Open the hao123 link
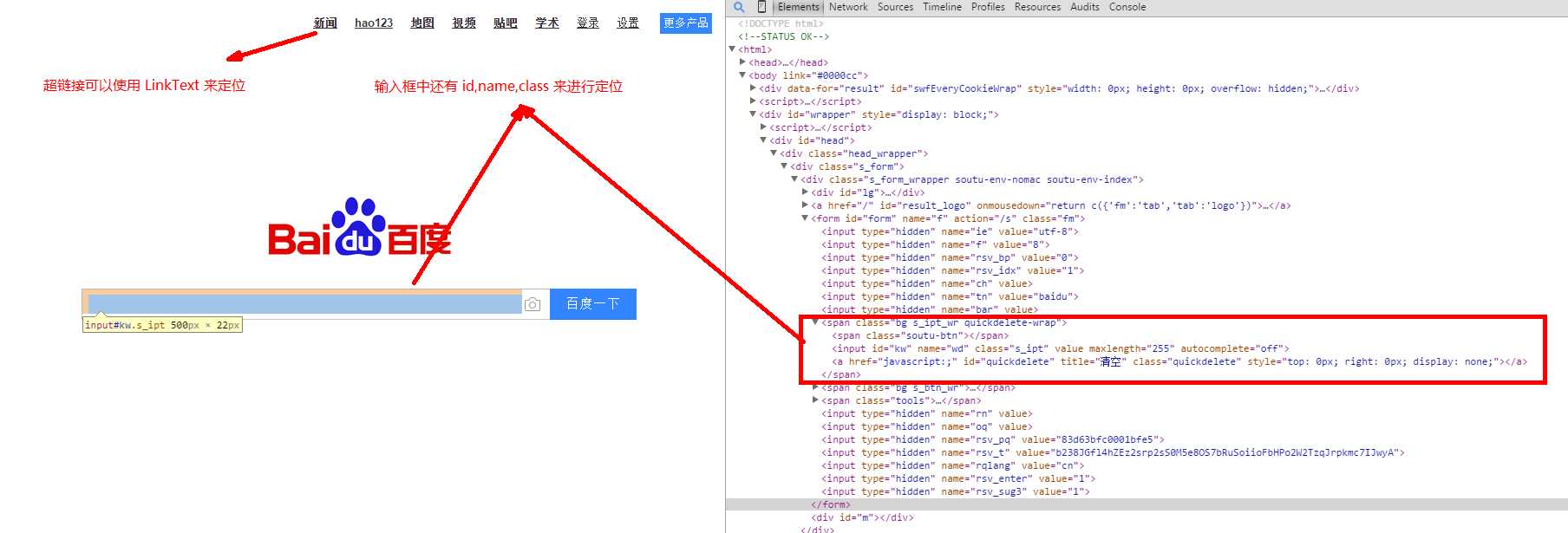The image size is (1568, 533). coord(374,23)
